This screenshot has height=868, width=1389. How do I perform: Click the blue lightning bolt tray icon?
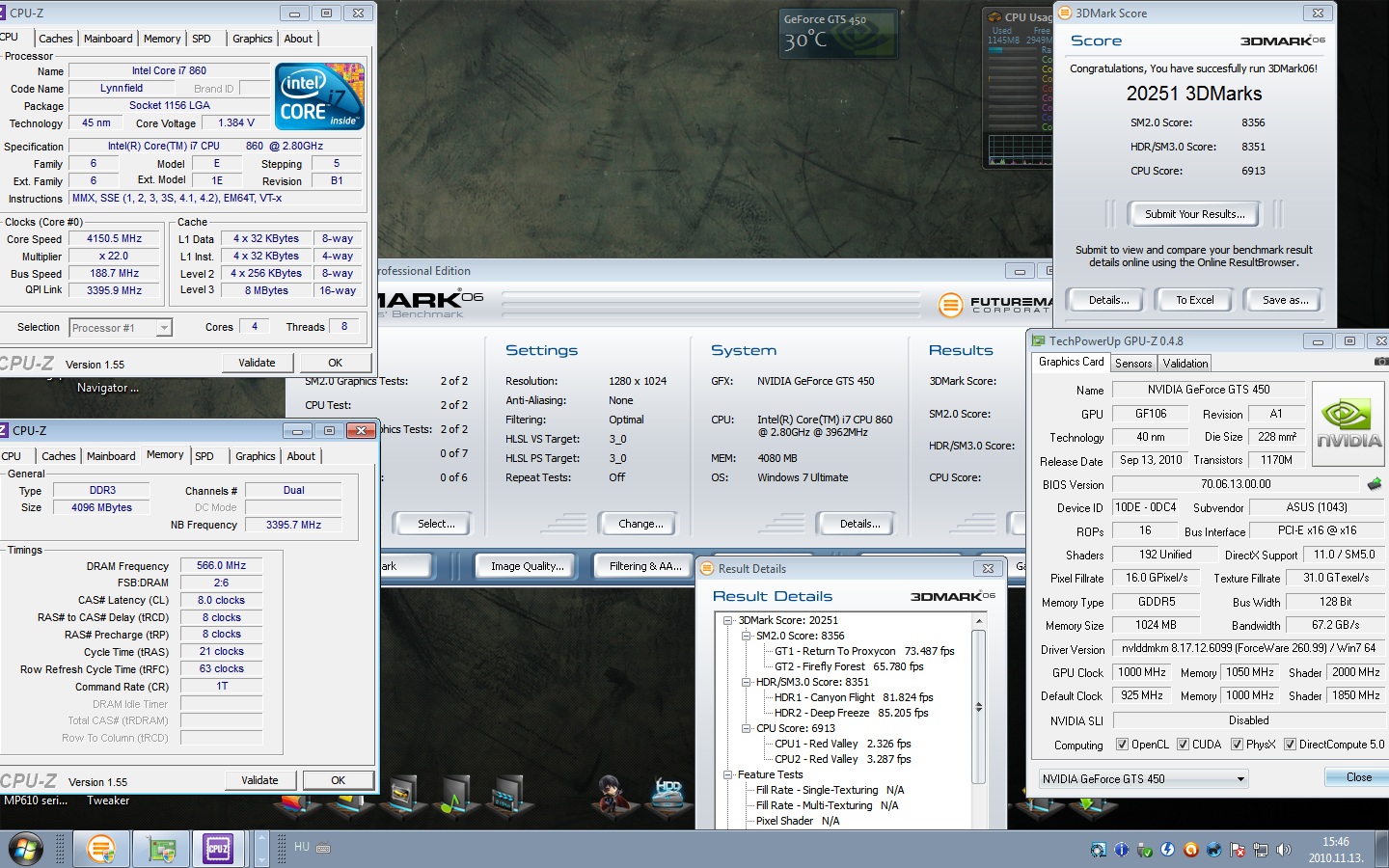pyautogui.click(x=1167, y=850)
